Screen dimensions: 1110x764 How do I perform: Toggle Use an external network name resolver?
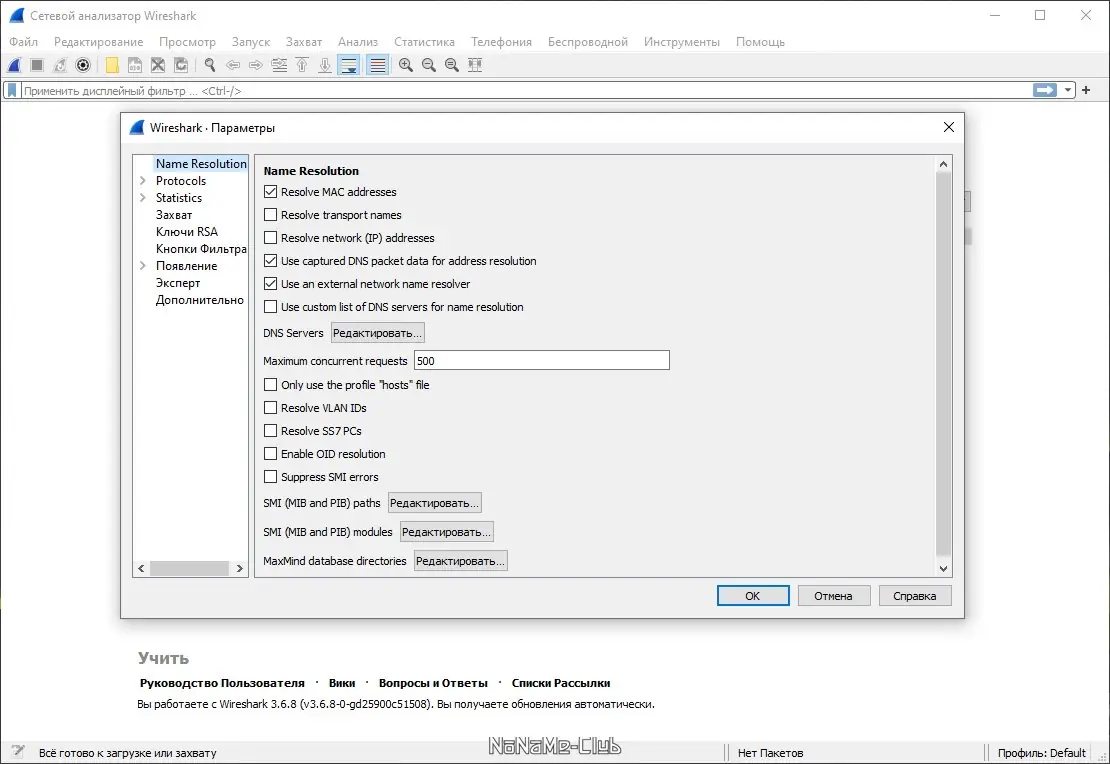270,284
